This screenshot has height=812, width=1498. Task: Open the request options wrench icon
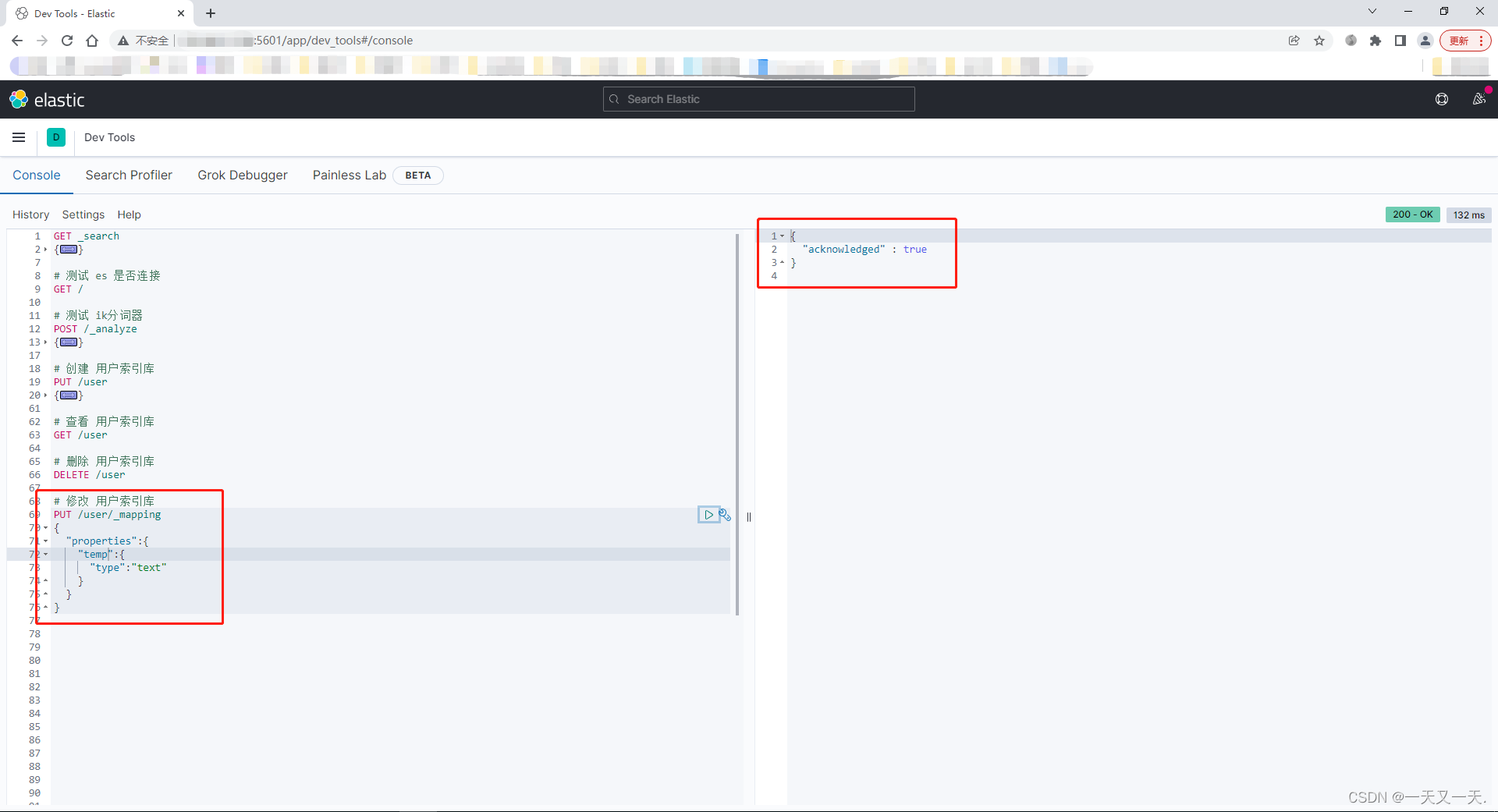(x=726, y=515)
